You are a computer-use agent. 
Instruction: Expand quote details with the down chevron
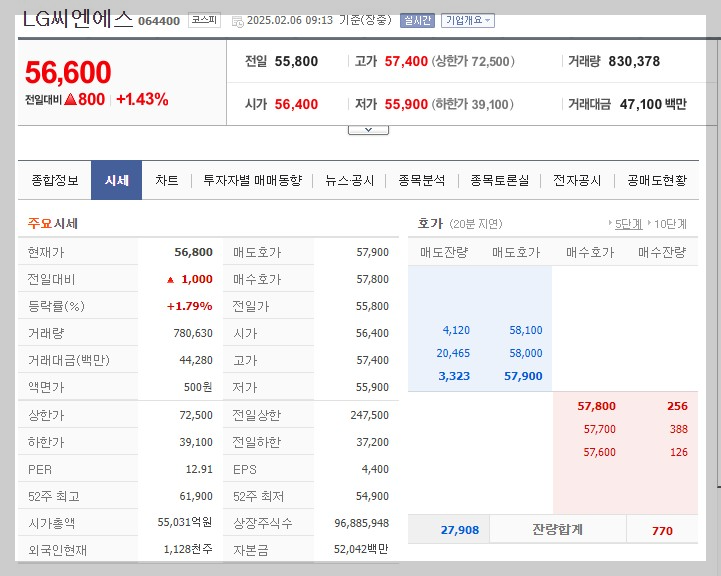tap(368, 130)
